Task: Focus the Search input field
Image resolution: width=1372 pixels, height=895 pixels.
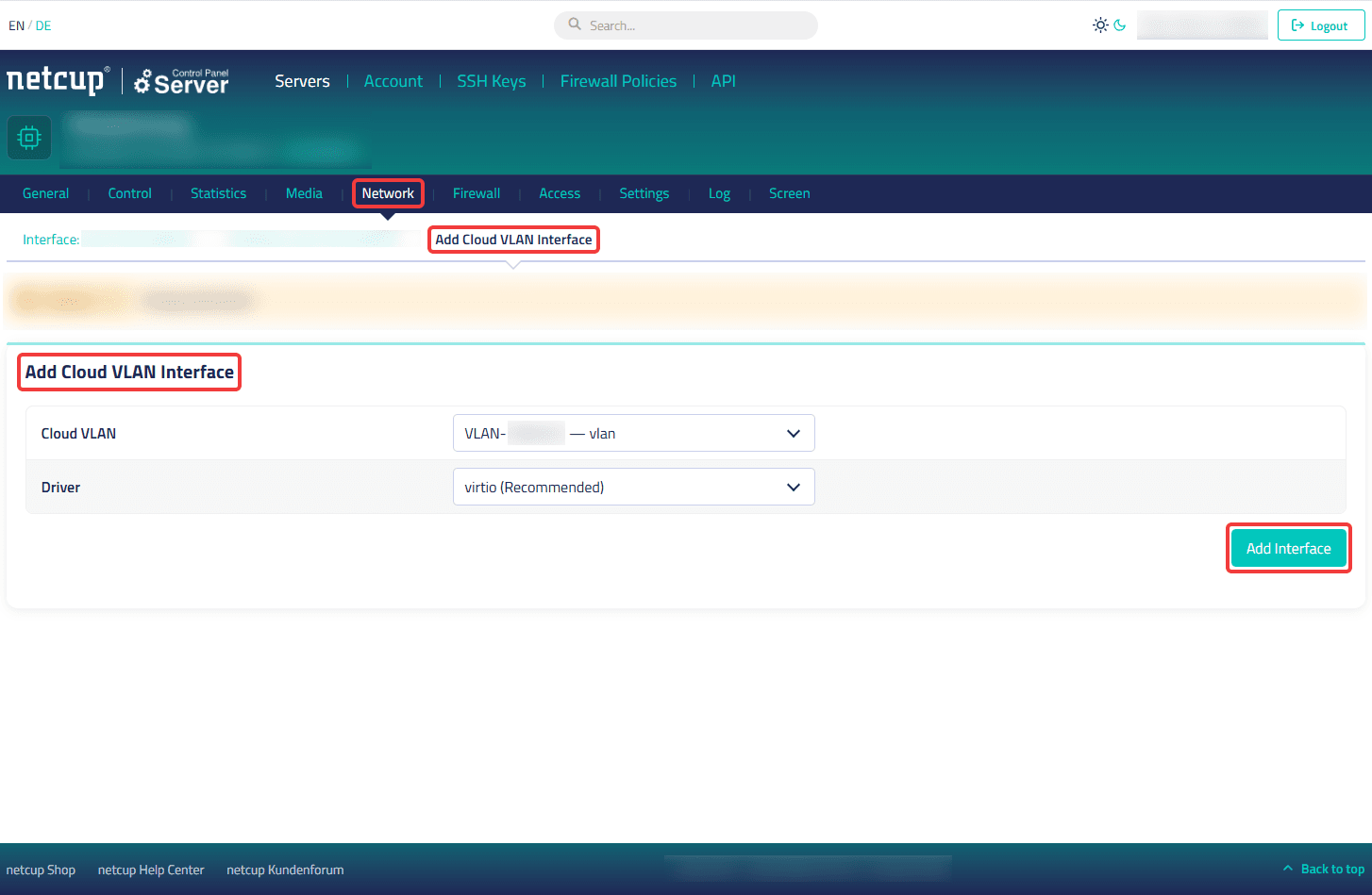Action: click(686, 25)
